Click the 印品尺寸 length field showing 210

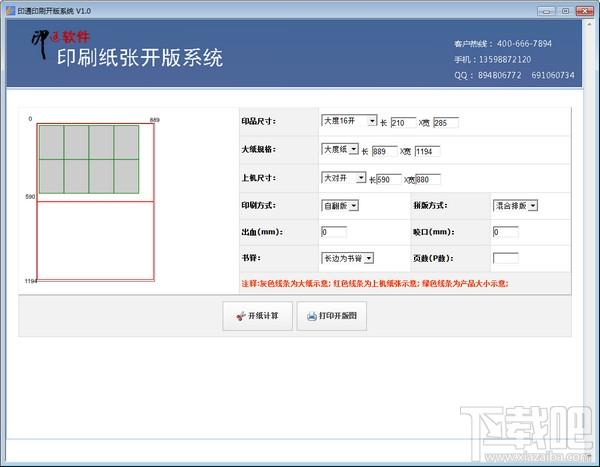click(403, 123)
